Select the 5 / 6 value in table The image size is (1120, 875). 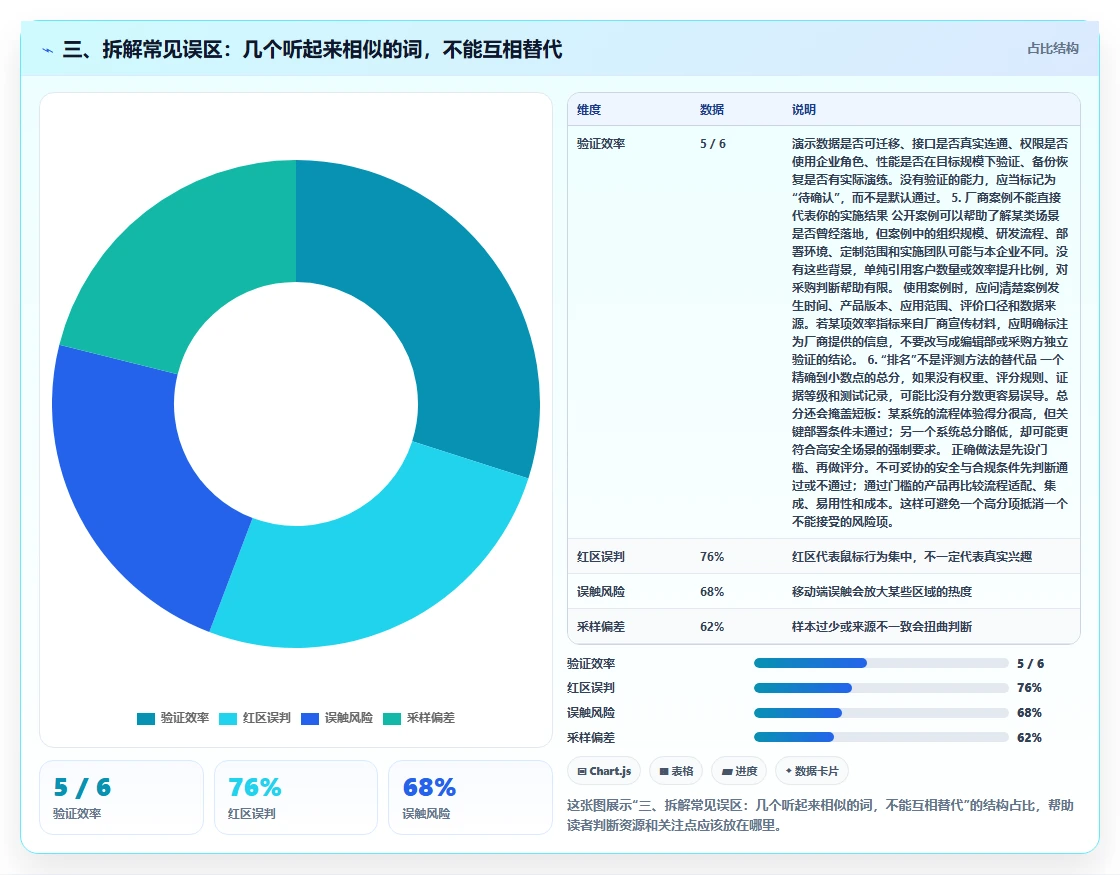713,144
